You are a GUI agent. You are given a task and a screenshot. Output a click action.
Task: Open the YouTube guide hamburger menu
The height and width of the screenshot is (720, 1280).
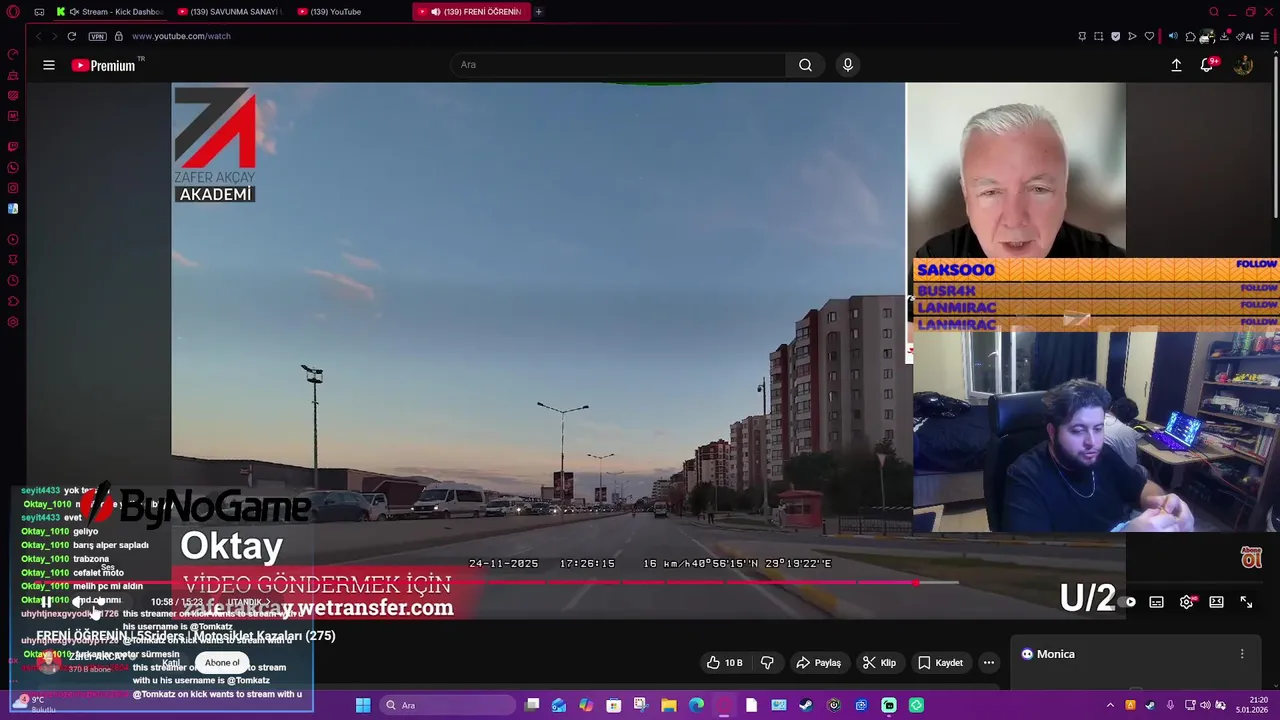point(48,65)
